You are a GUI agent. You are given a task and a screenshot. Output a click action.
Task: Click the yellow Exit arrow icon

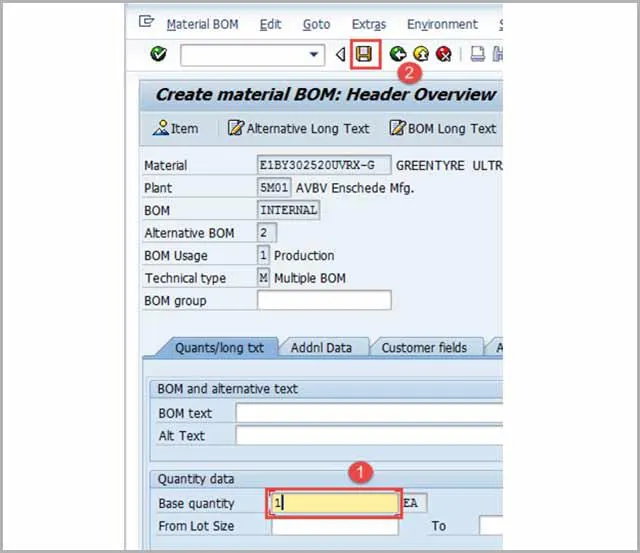[x=421, y=54]
